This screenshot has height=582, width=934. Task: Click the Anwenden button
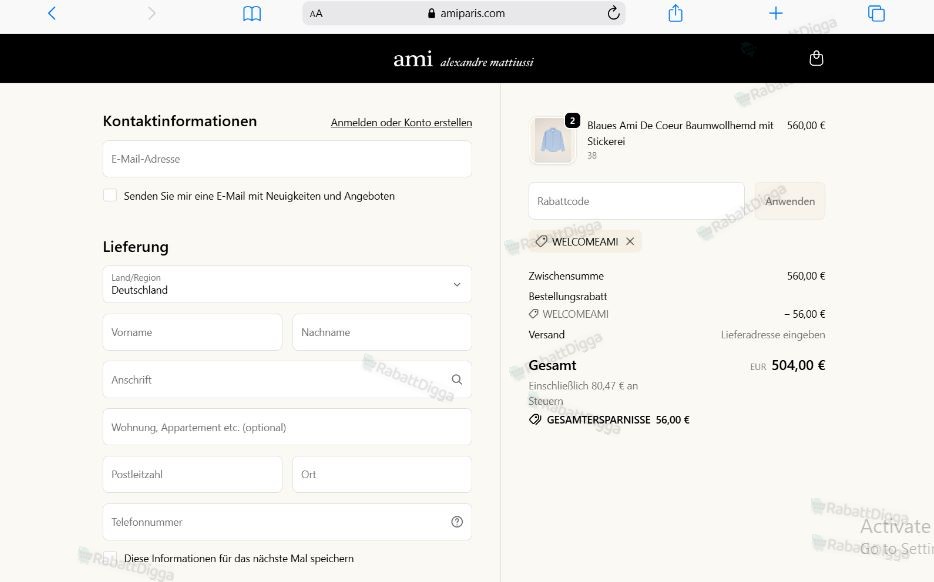click(x=790, y=201)
